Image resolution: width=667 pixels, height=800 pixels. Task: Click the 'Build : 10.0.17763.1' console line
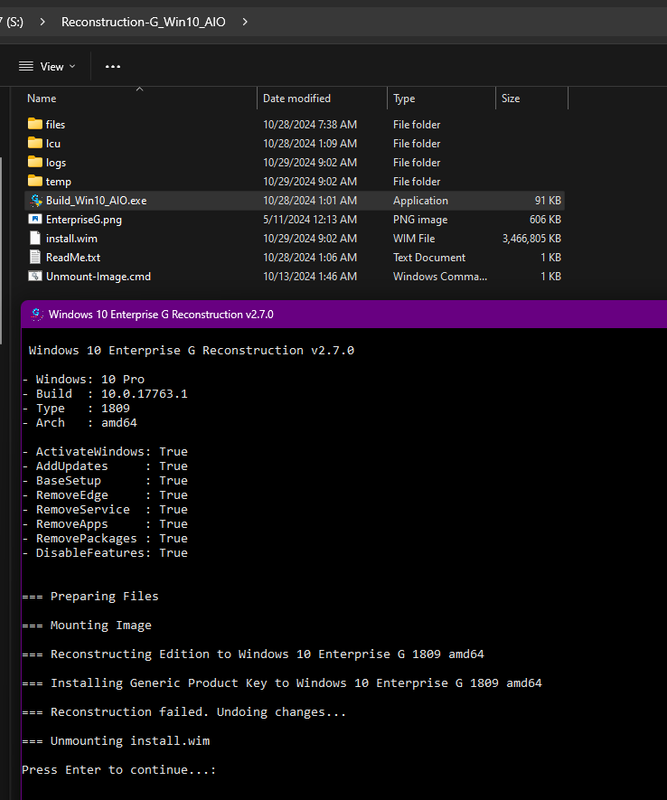coord(105,394)
